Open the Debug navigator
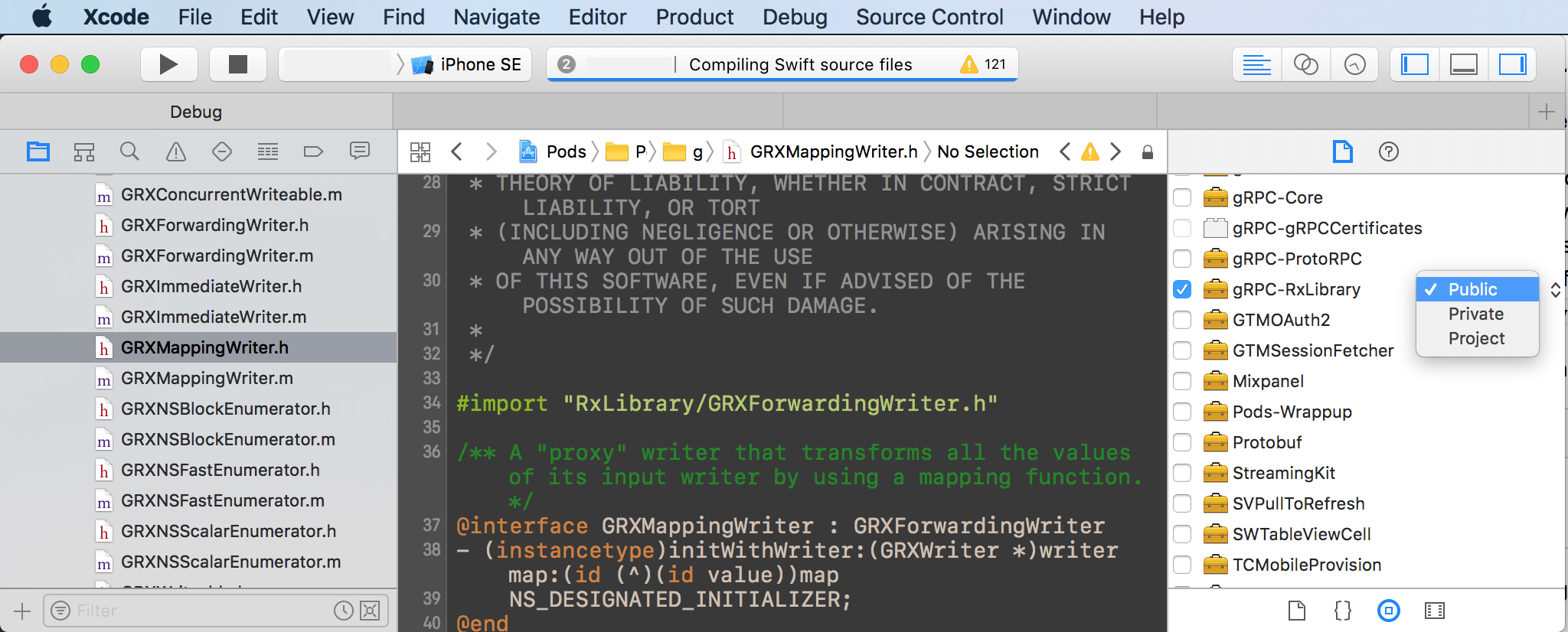 pos(268,151)
